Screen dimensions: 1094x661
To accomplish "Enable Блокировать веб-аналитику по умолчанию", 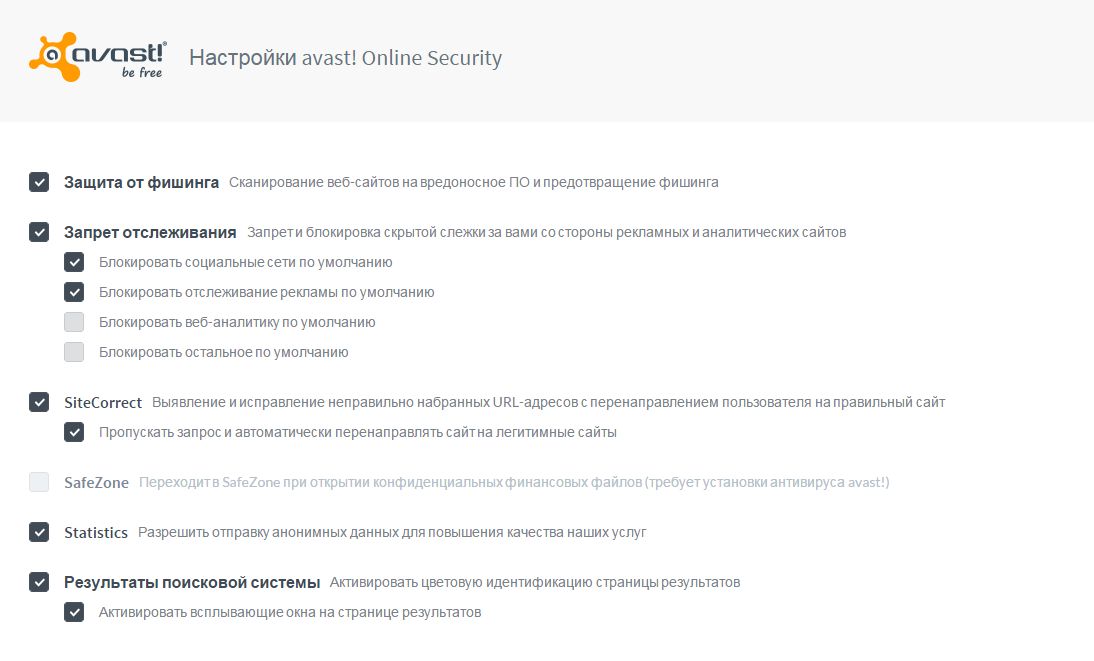I will pos(74,322).
